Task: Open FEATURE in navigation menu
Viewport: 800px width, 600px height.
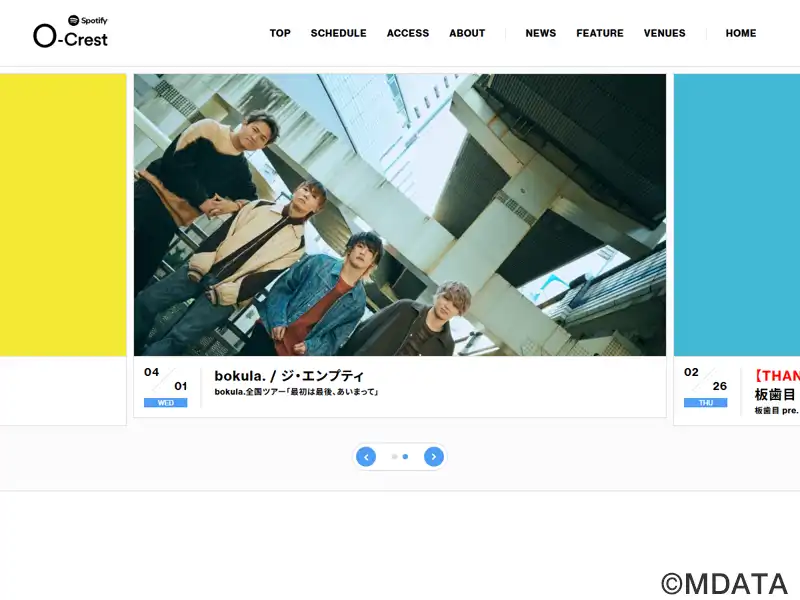Action: 599,33
